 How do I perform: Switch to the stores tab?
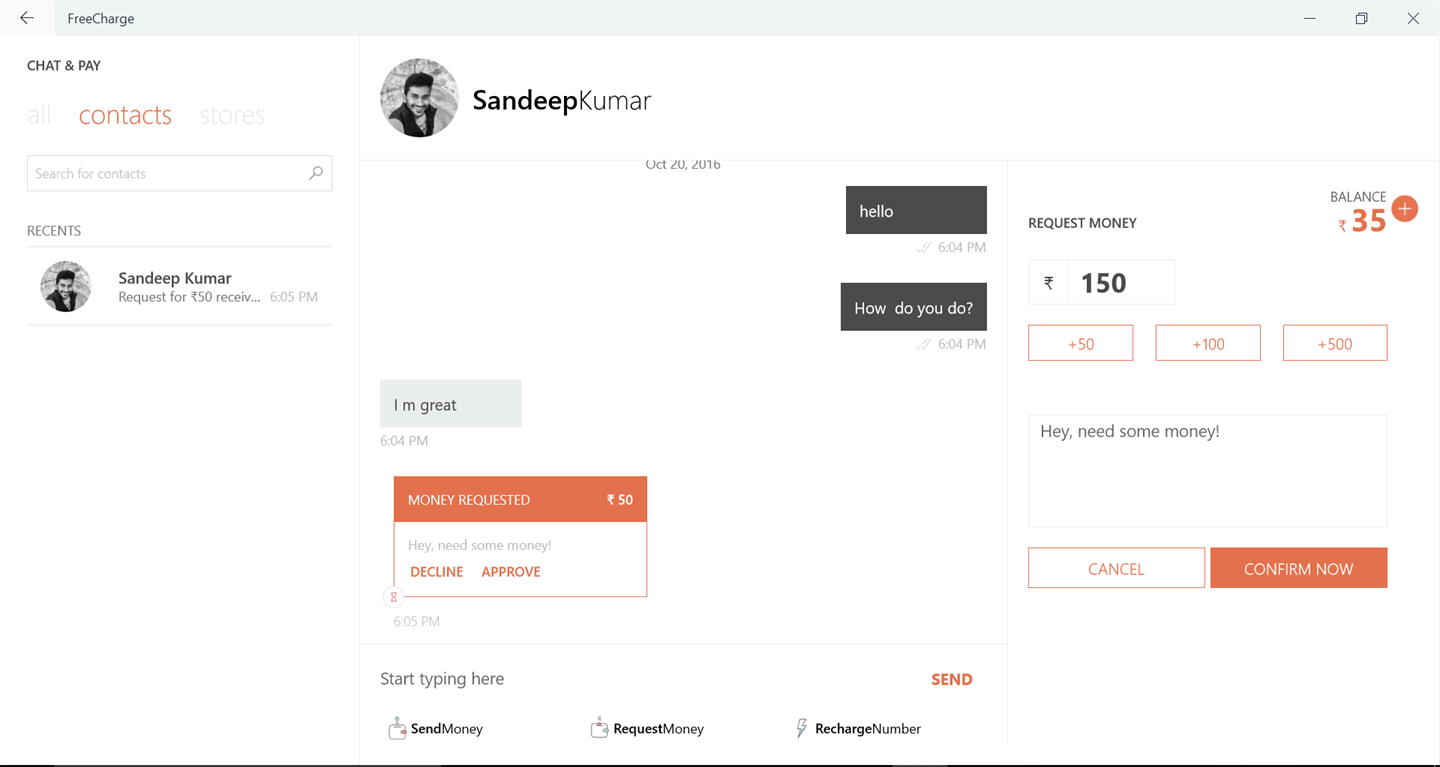(232, 115)
